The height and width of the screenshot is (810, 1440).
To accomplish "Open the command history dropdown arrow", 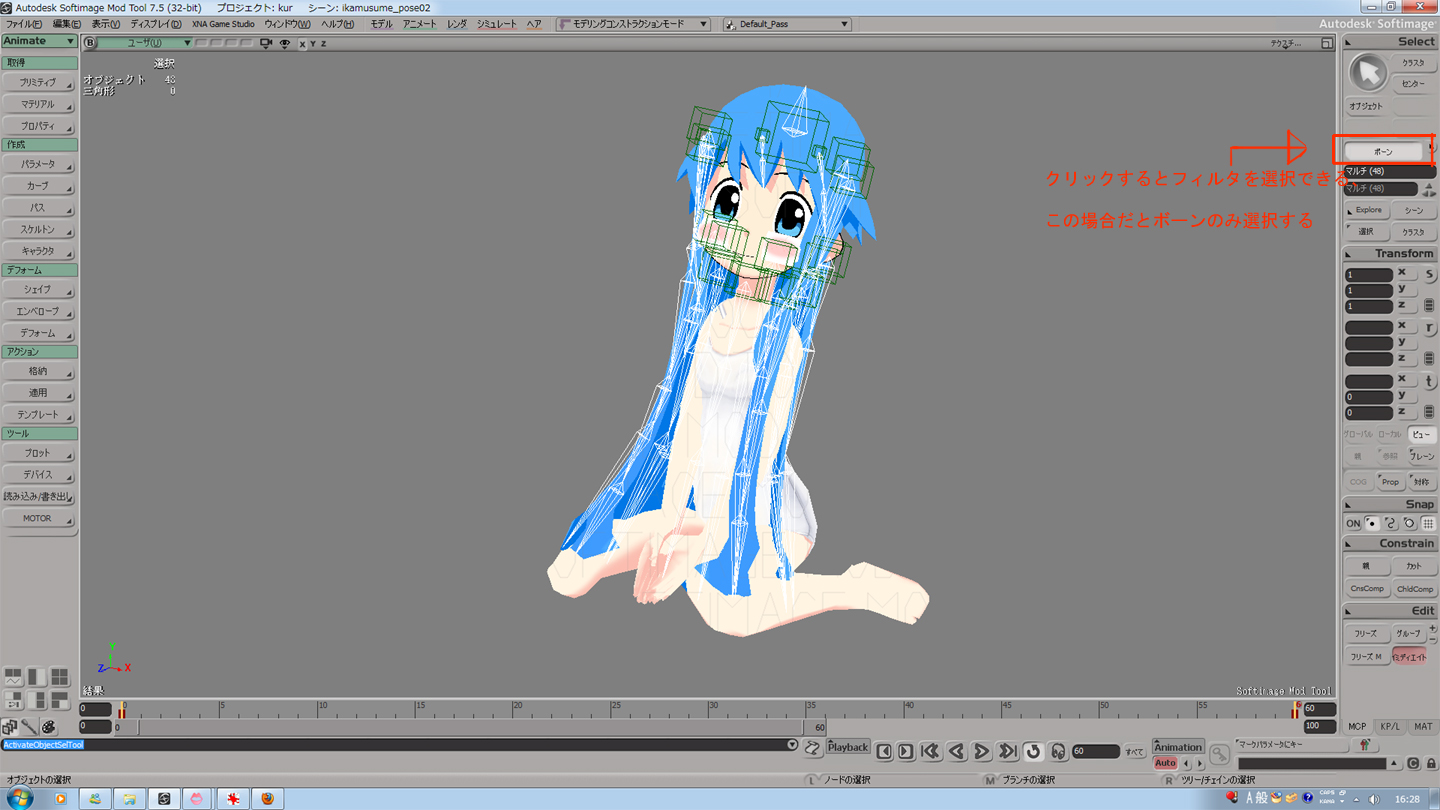I will (792, 745).
